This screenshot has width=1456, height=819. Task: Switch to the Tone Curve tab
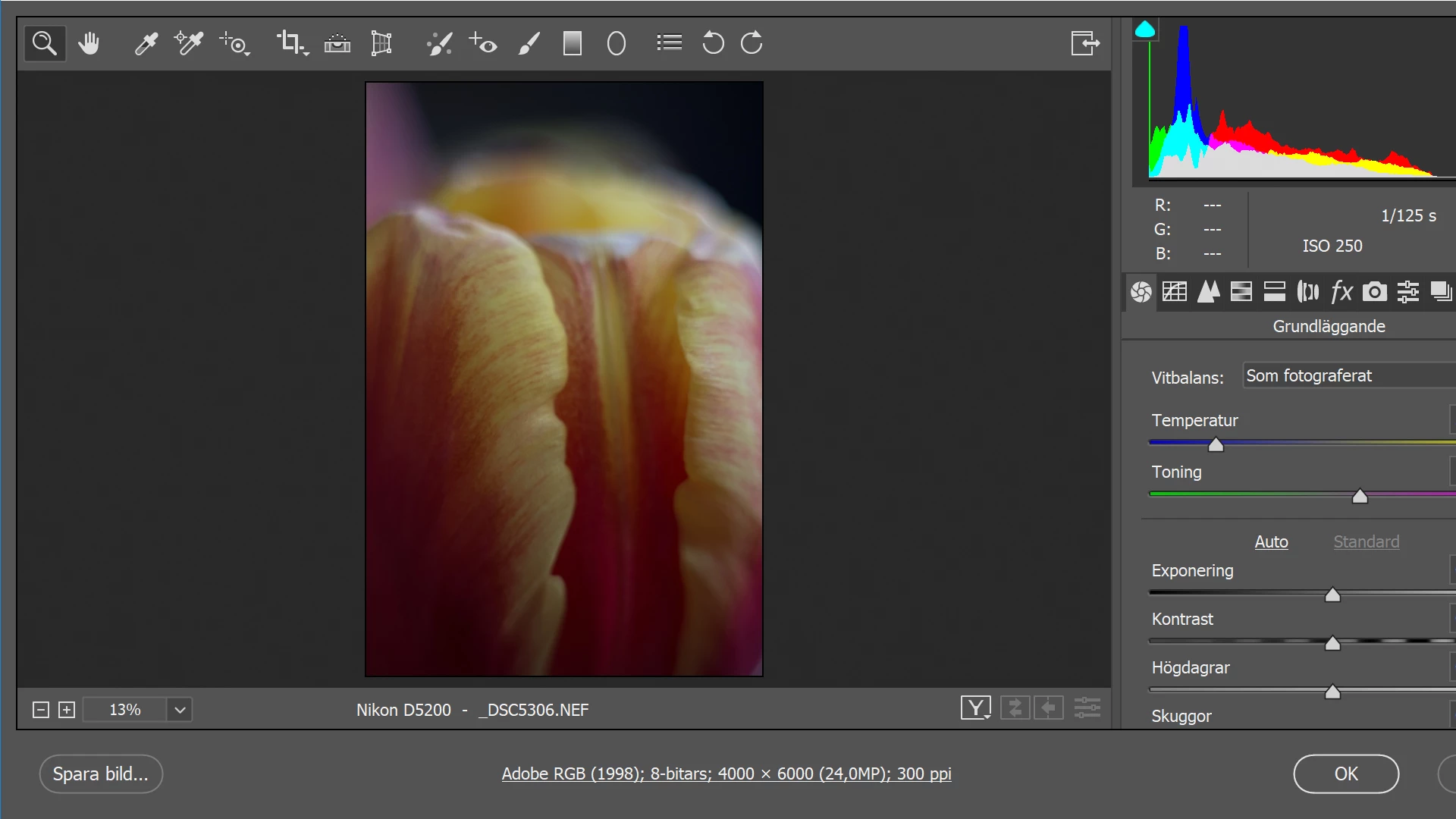click(1175, 291)
